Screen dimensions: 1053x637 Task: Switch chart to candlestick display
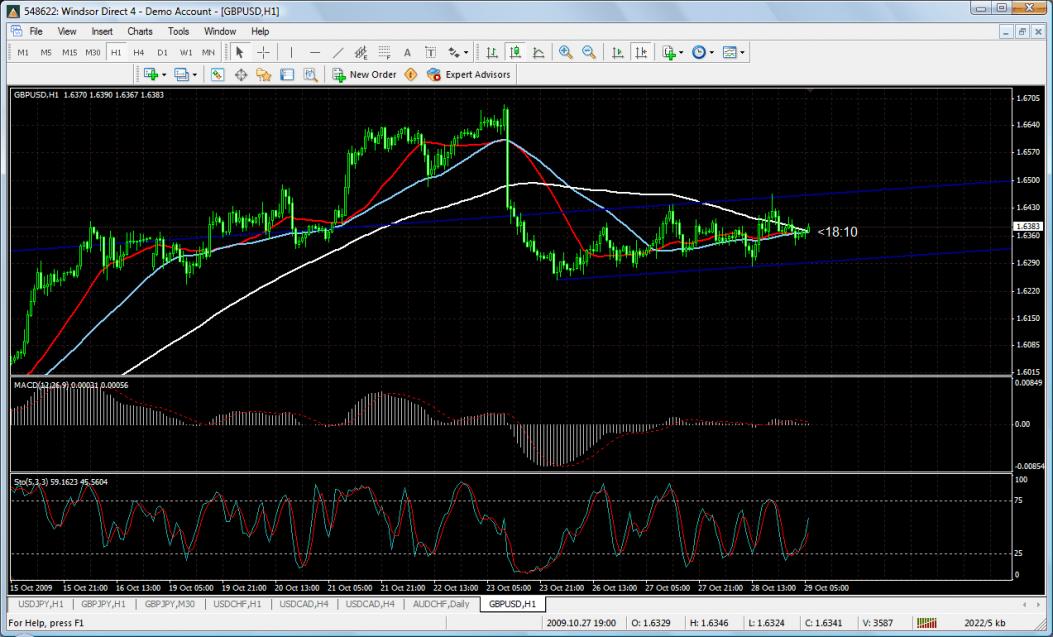[x=516, y=52]
